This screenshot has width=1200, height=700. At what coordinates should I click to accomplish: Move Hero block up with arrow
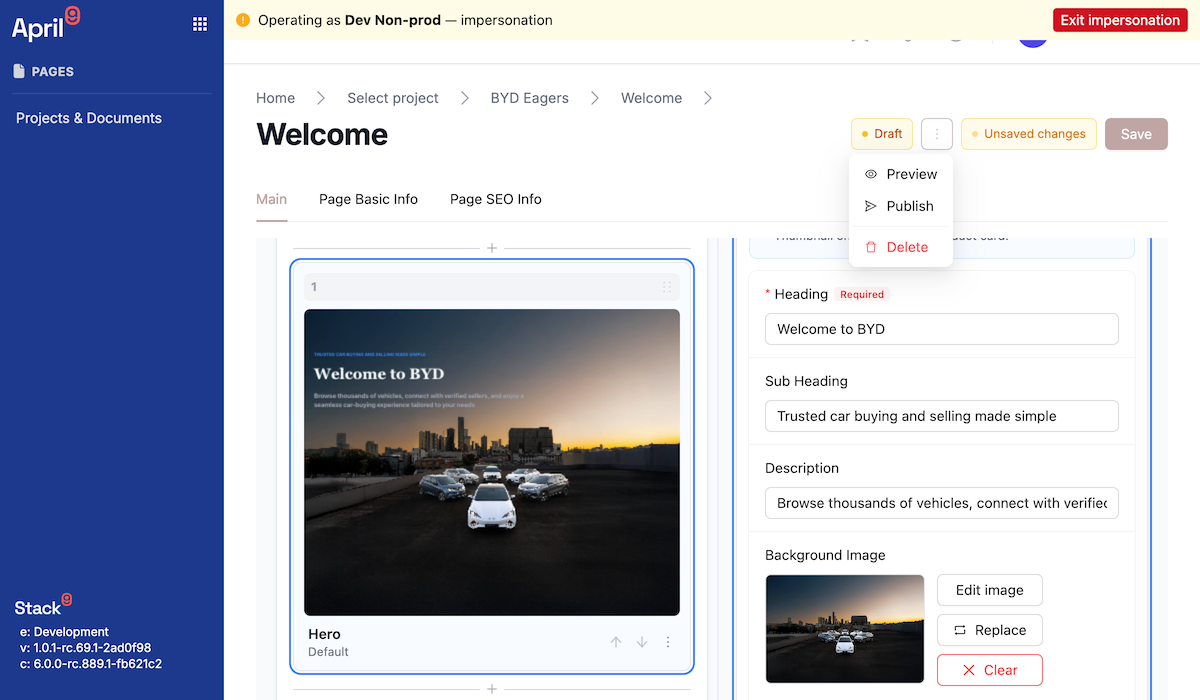point(616,642)
